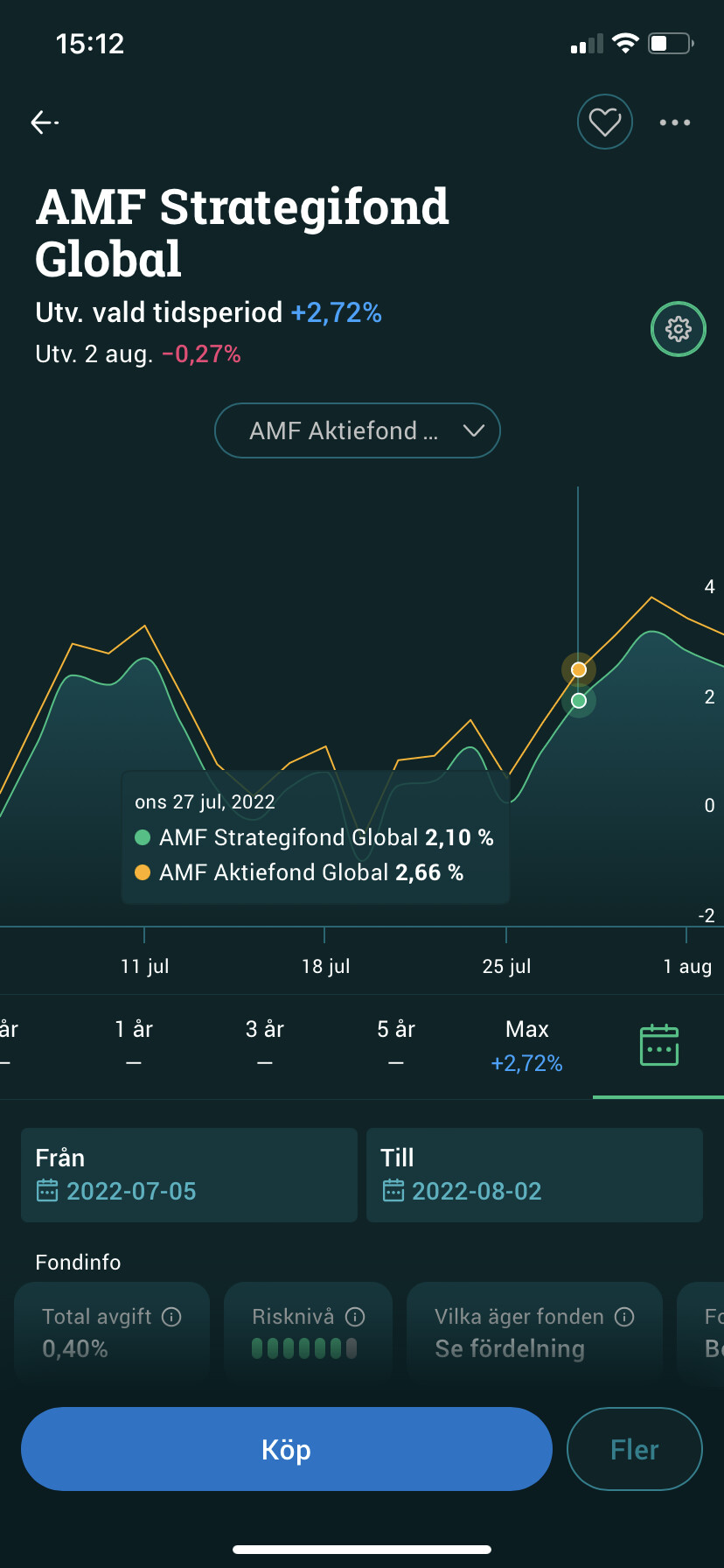Open the three-dot more options menu
The width and height of the screenshot is (724, 1568).
[x=674, y=122]
